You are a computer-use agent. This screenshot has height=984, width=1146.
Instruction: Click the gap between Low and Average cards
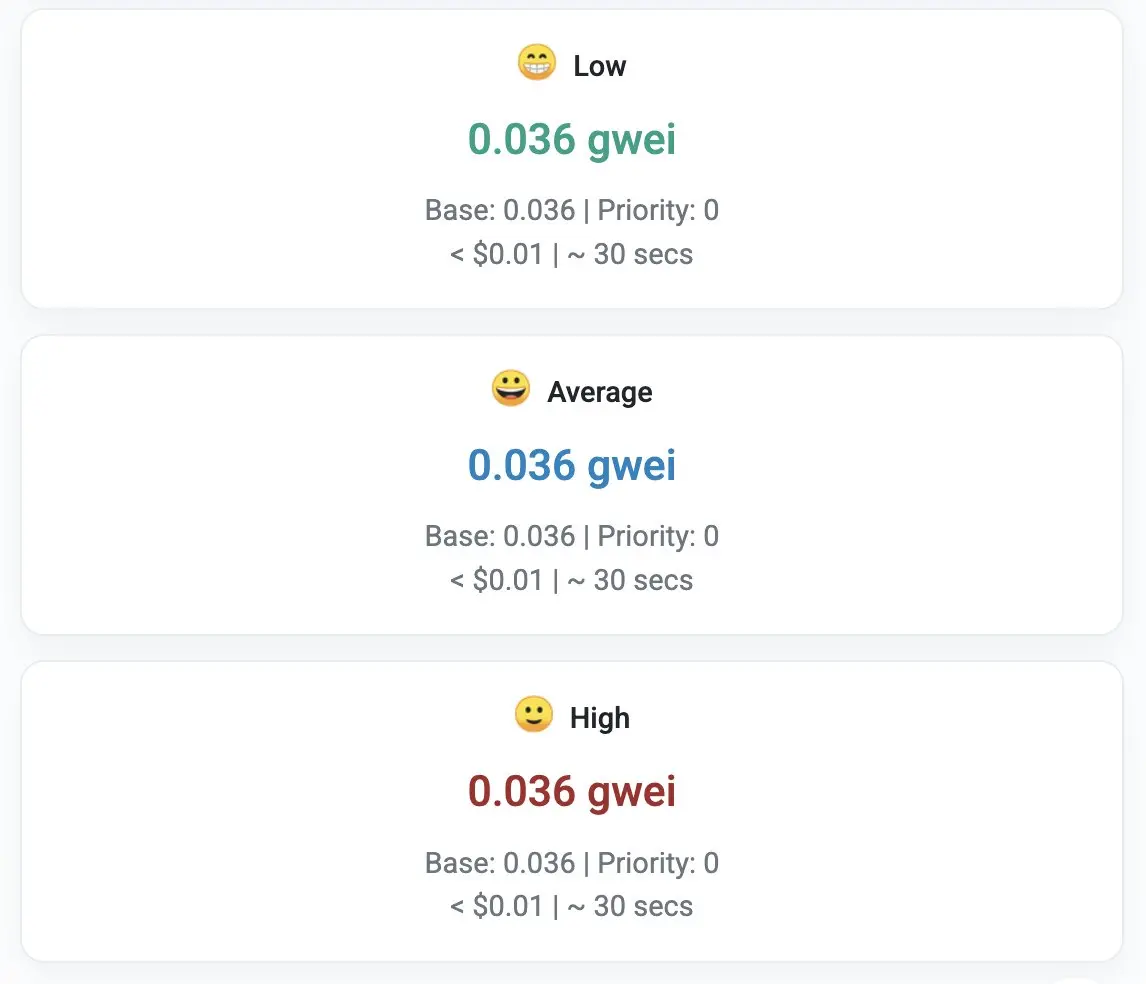coord(572,322)
